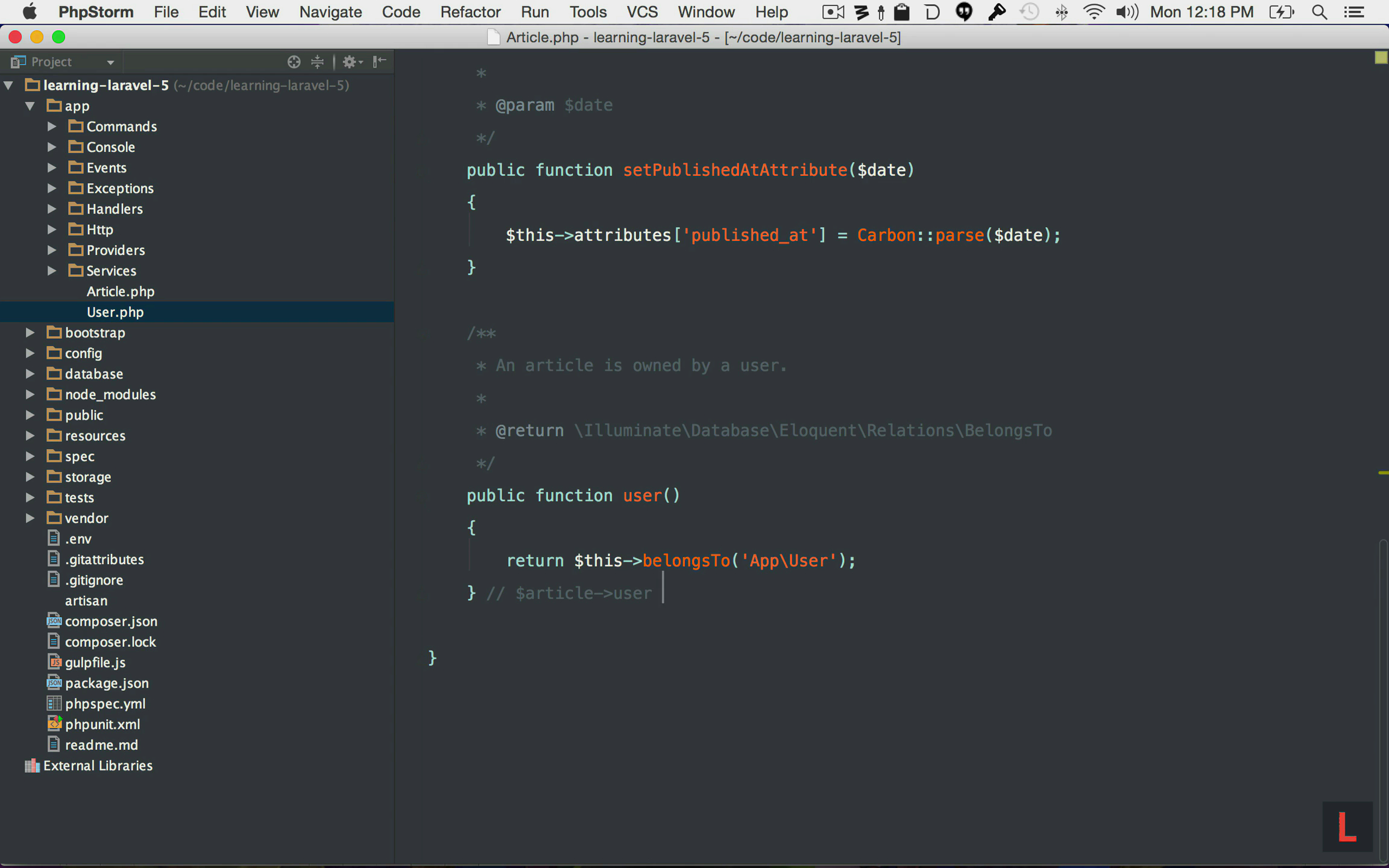Click the gulpfile.js file icon
Viewport: 1389px width, 868px height.
point(54,662)
